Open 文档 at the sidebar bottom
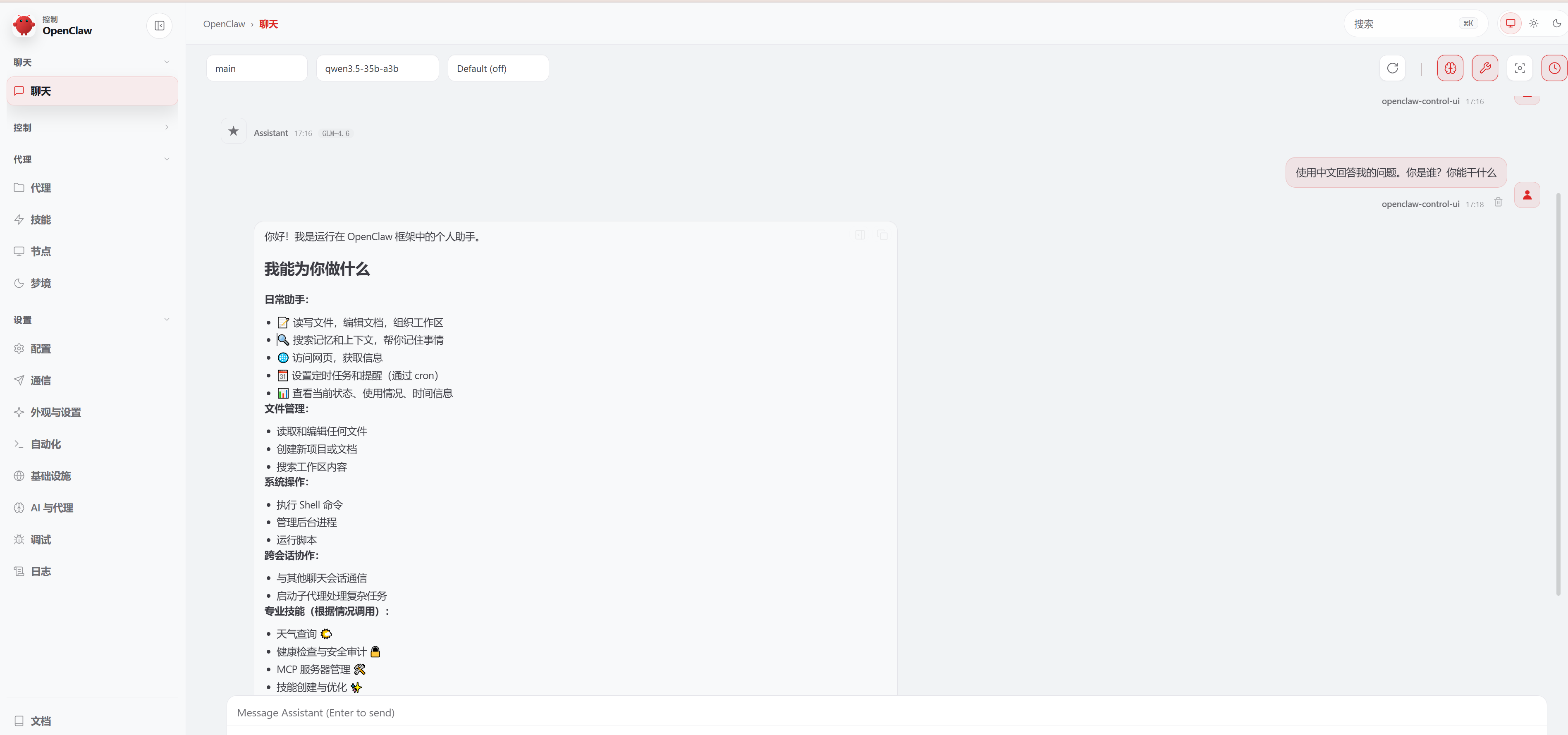 [x=93, y=721]
